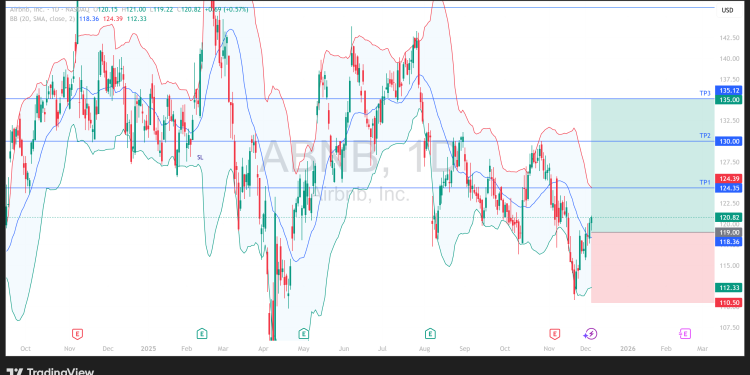Click the 127.50 tick on the price axis
The width and height of the screenshot is (750, 375).
point(730,162)
